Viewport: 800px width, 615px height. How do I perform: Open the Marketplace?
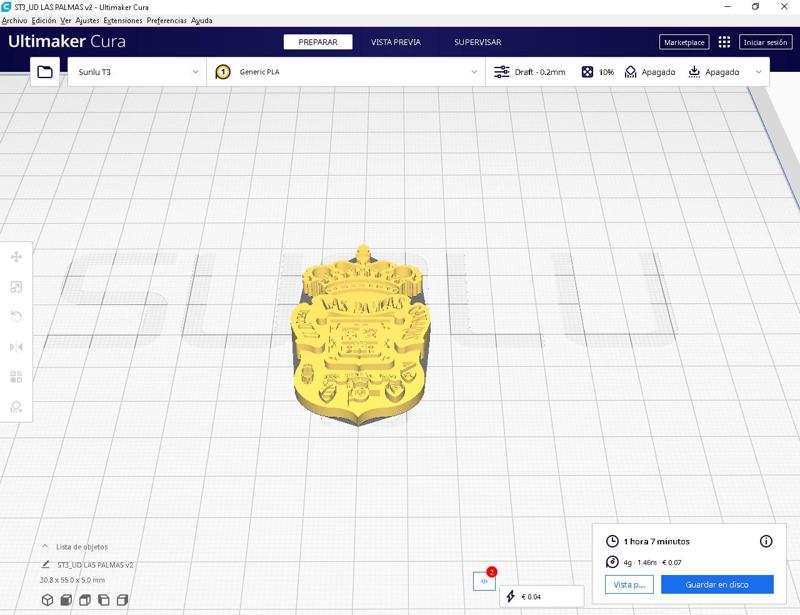pyautogui.click(x=684, y=42)
